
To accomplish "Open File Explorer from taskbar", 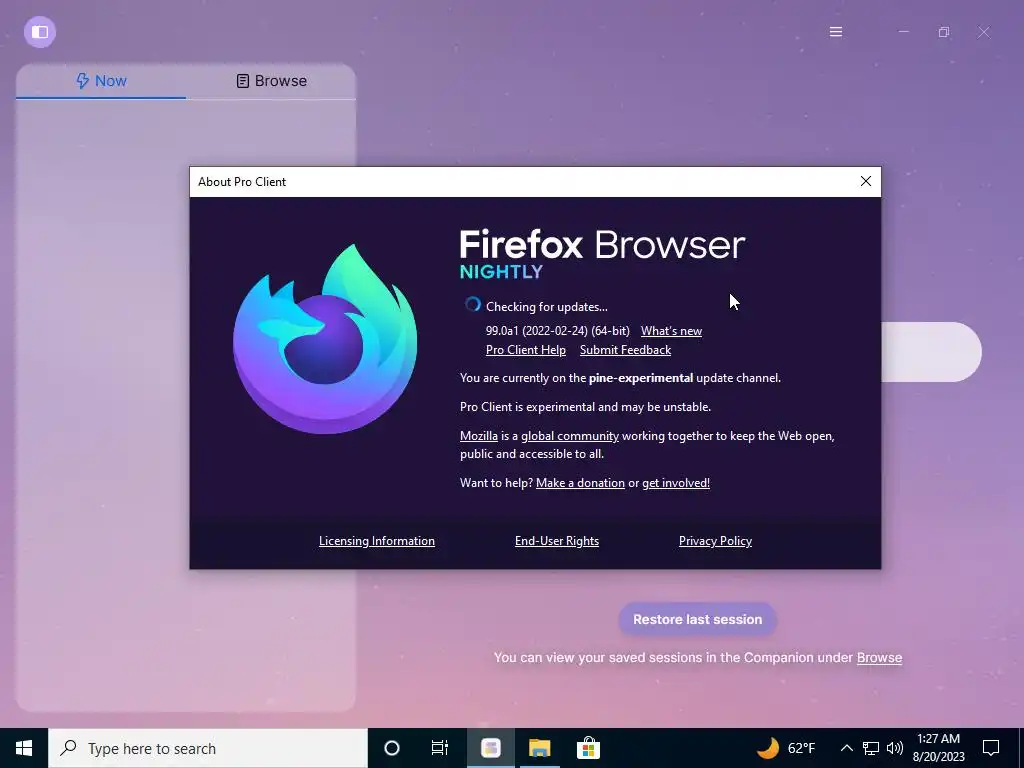I will pos(539,748).
